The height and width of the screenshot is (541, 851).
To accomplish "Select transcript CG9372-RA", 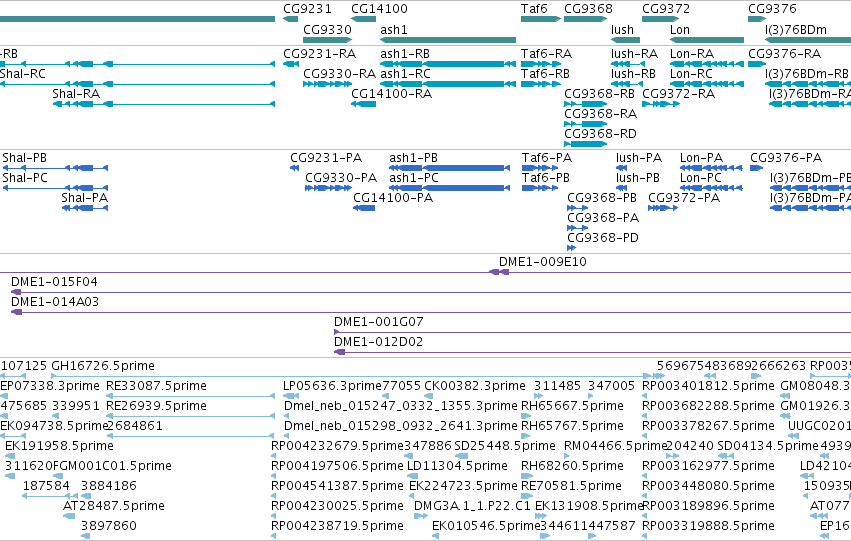I will tap(661, 104).
